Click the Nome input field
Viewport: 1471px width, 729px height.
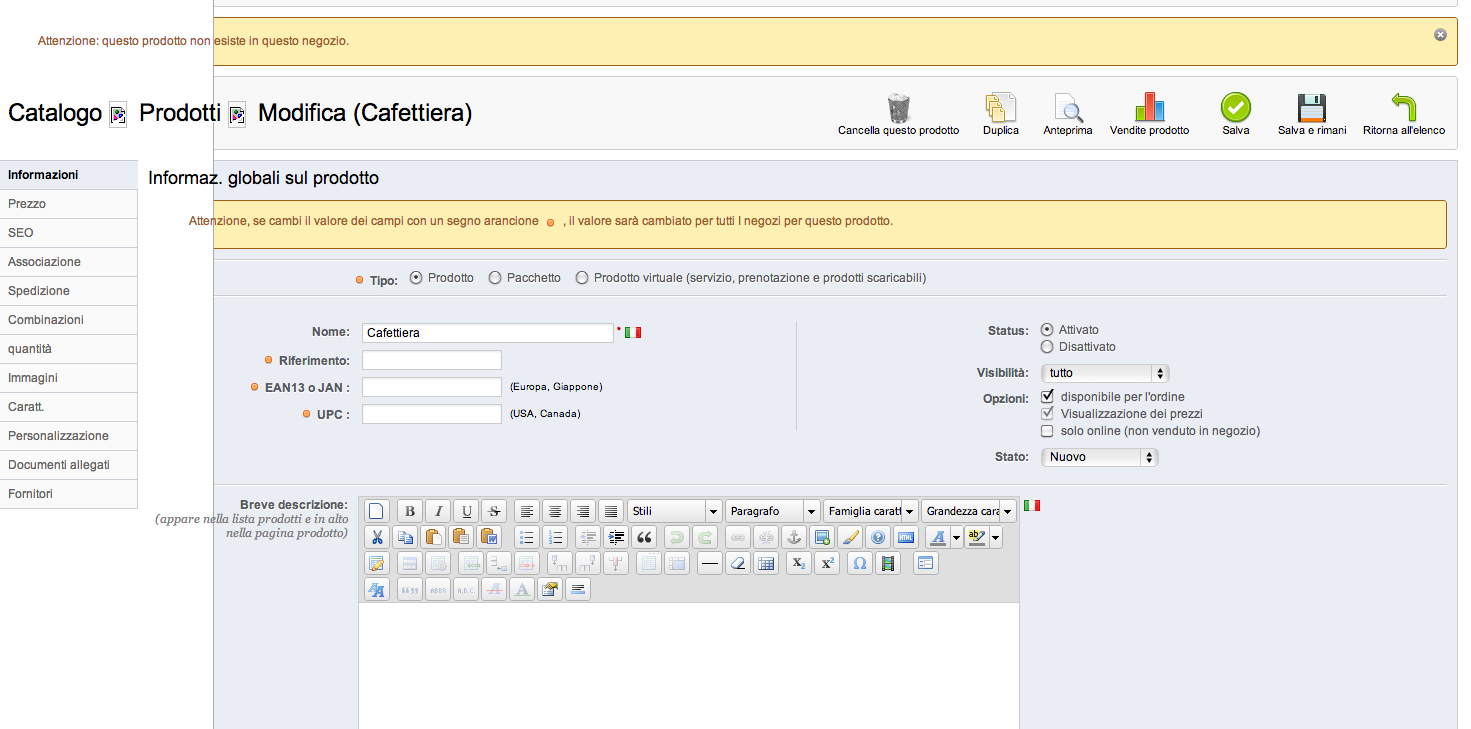(x=488, y=333)
